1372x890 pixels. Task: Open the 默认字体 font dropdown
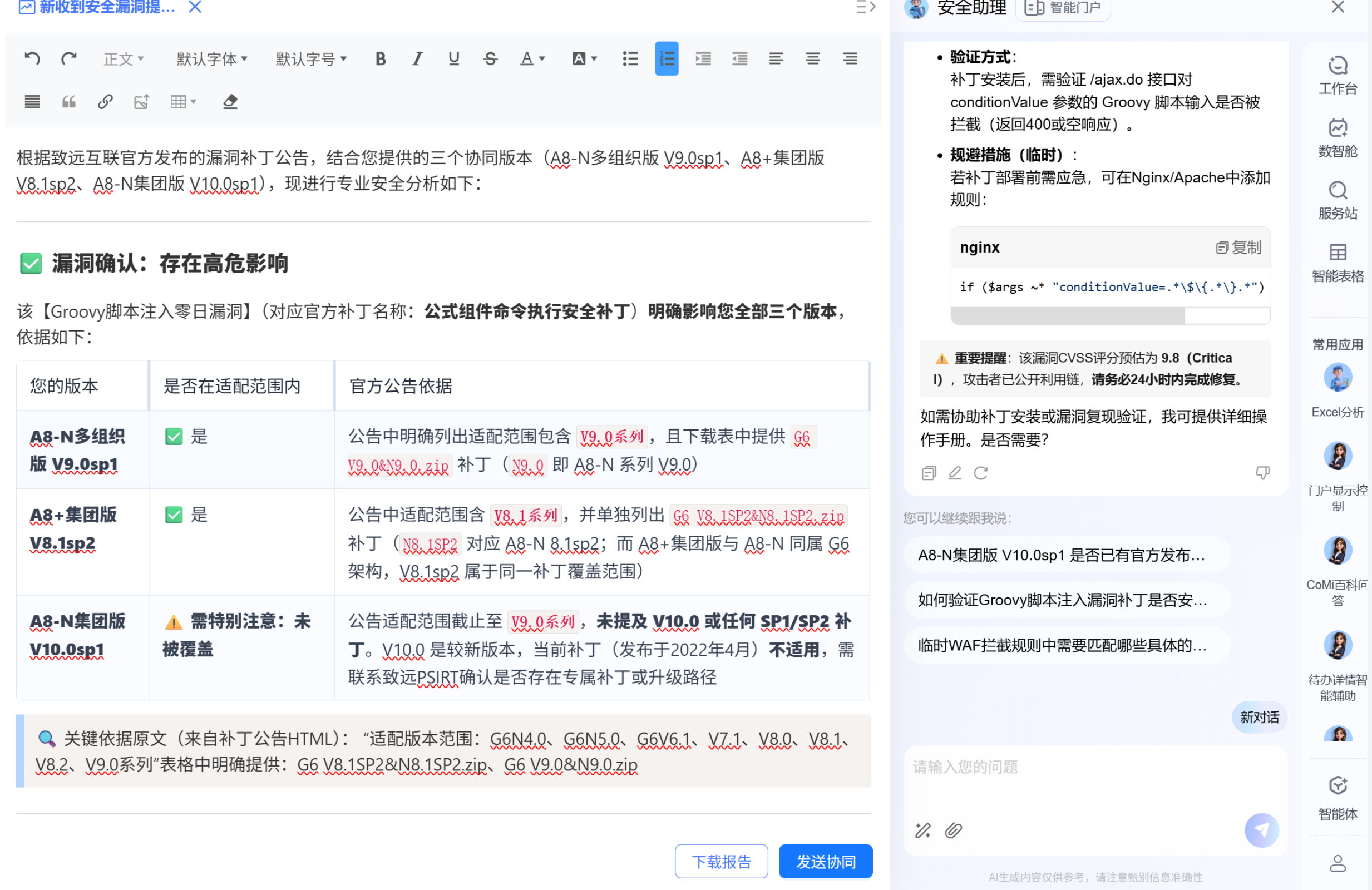coord(212,59)
